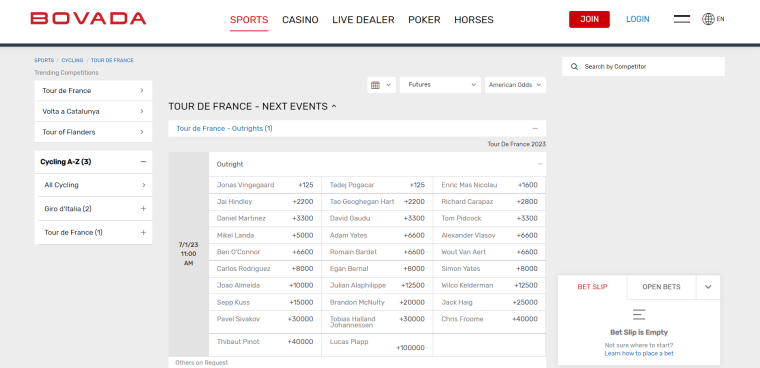Select Carlos Rodriguez +8000 odds
This screenshot has height=368, width=760.
[x=265, y=269]
